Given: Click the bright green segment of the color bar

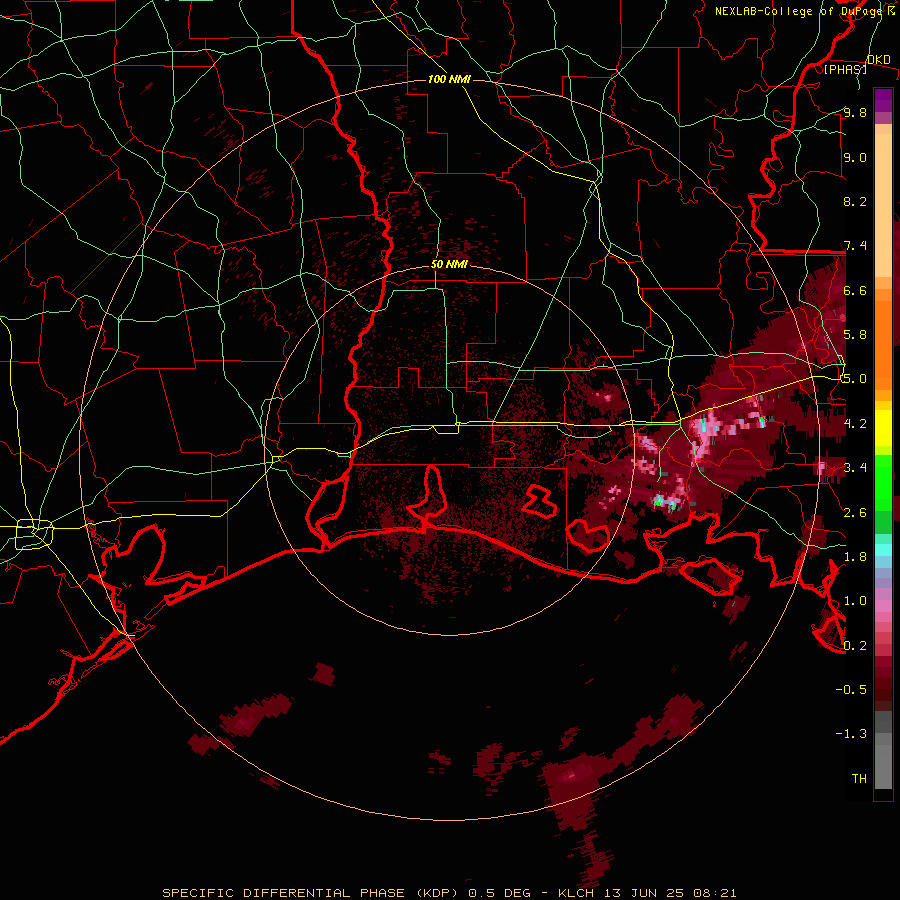Looking at the screenshot, I should [x=883, y=483].
